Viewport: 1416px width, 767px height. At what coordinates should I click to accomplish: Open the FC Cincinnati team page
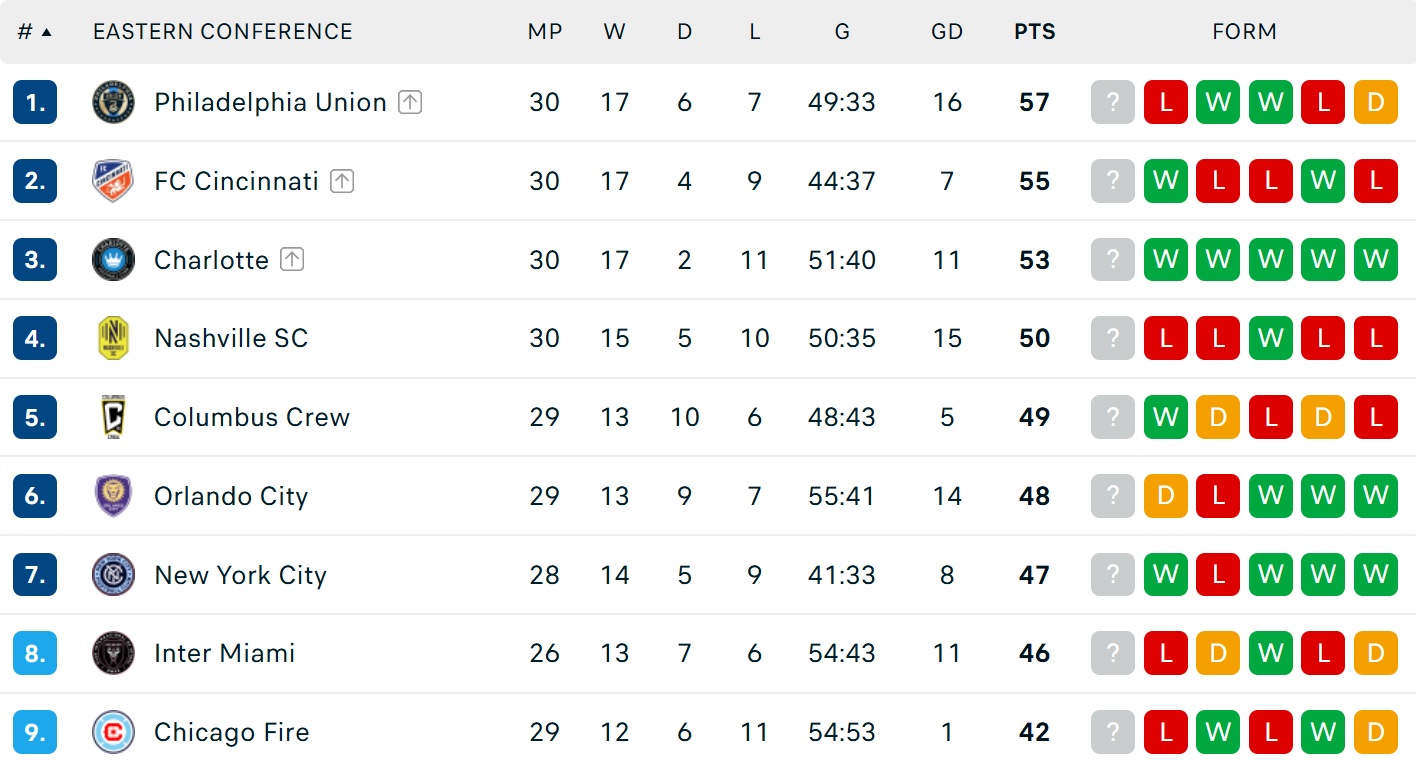click(236, 181)
